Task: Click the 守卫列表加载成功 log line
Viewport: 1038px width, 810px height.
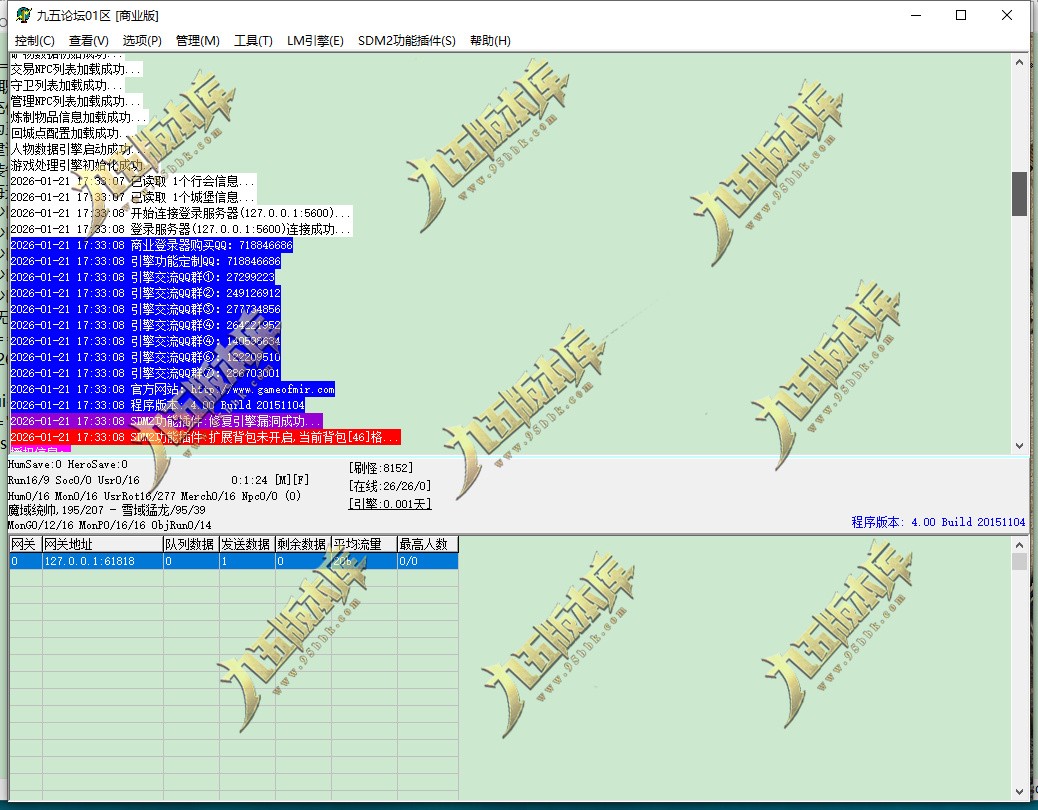Action: click(67, 85)
